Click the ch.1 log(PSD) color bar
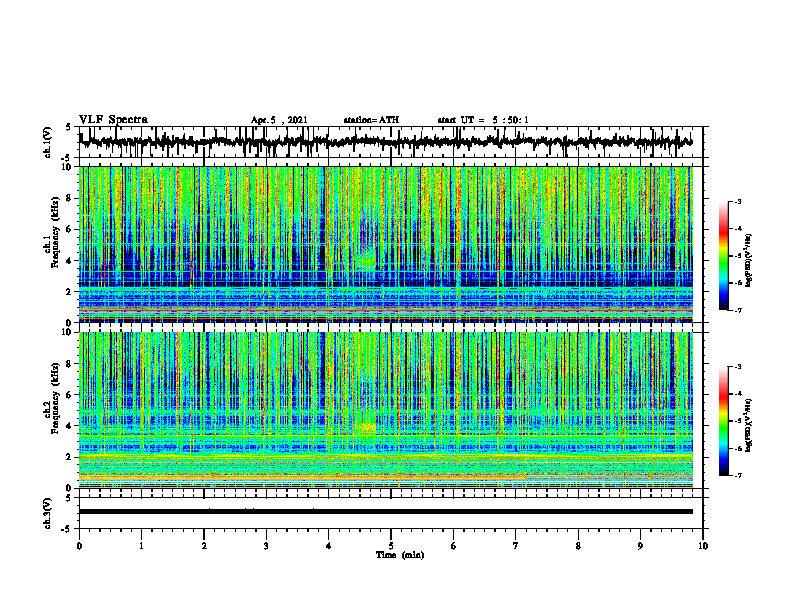The height and width of the screenshot is (612, 792). click(x=724, y=256)
